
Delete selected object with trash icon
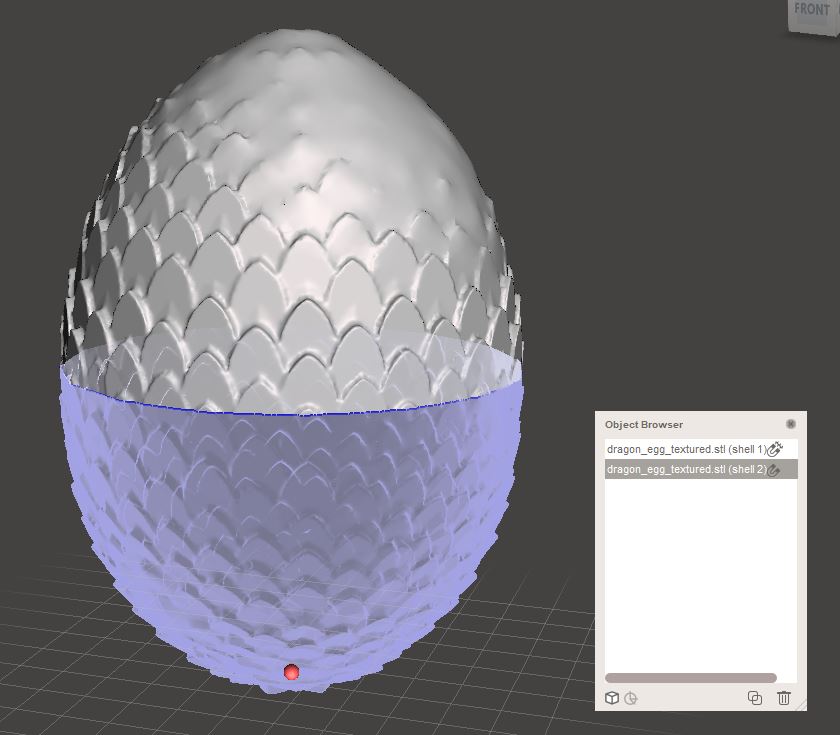coord(784,698)
